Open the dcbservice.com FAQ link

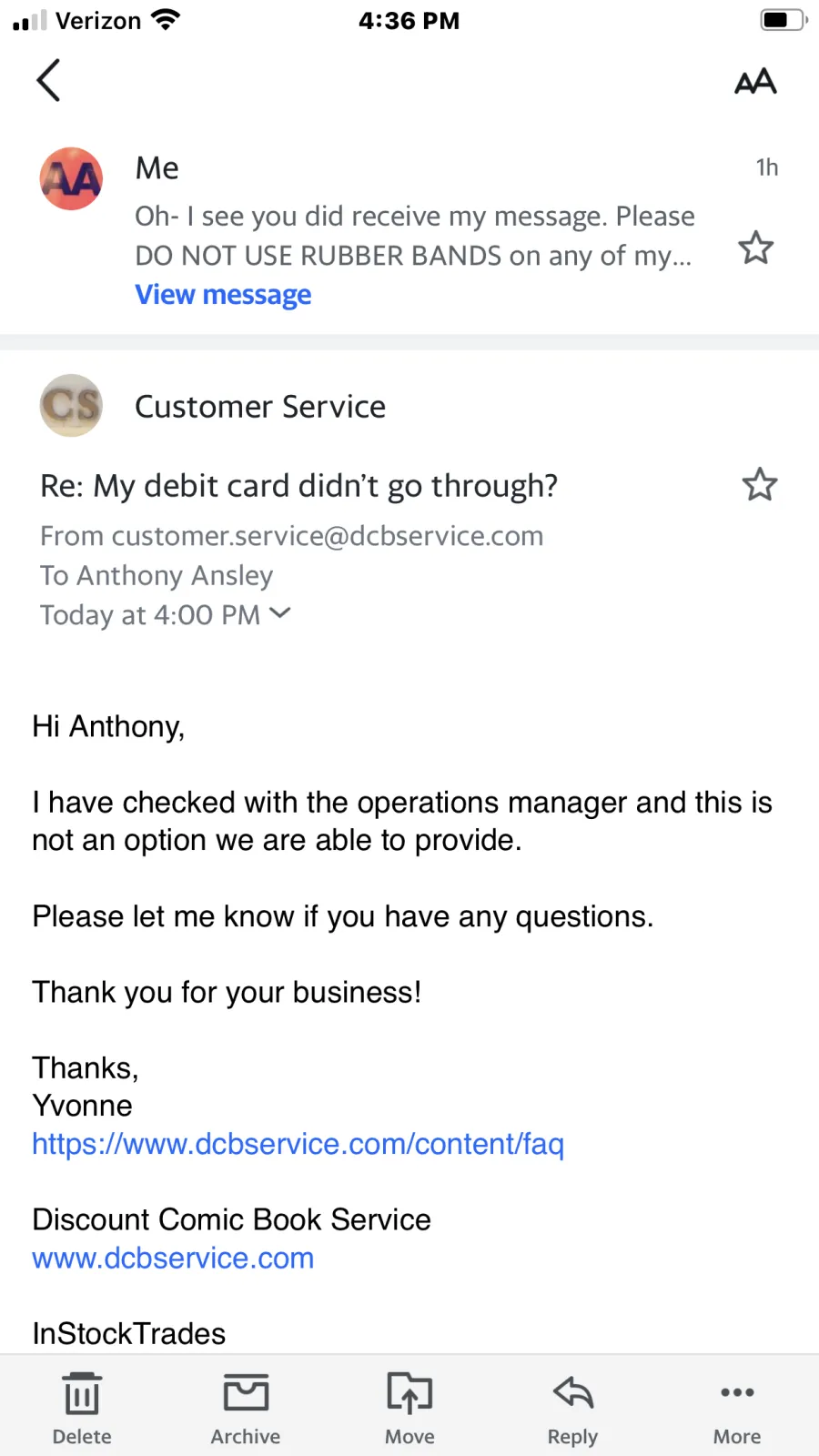click(298, 1144)
